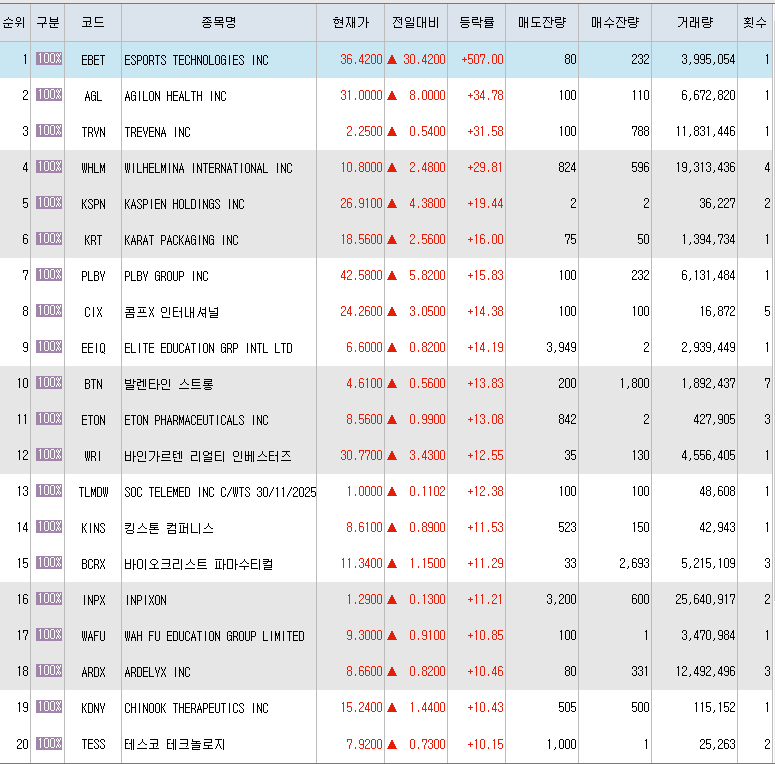This screenshot has width=775, height=764.
Task: Select 콤프X 인터내셔널 stock name
Action: pyautogui.click(x=171, y=312)
